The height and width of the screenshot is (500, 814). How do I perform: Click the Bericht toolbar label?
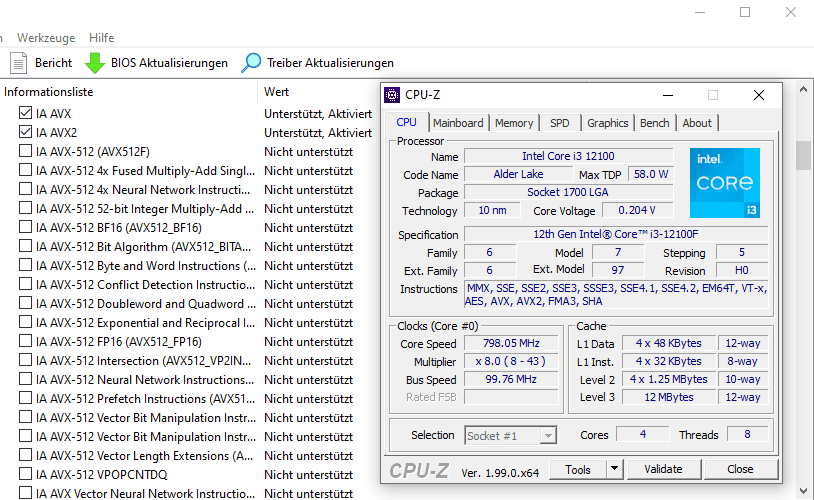tap(53, 63)
